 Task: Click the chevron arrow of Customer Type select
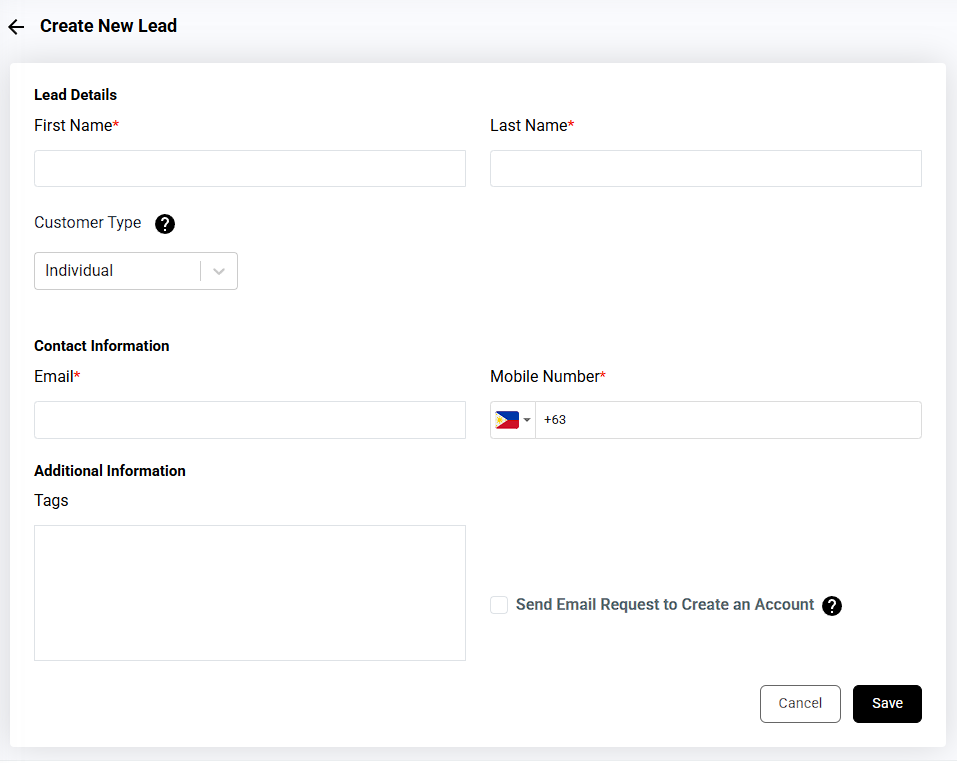coord(219,271)
